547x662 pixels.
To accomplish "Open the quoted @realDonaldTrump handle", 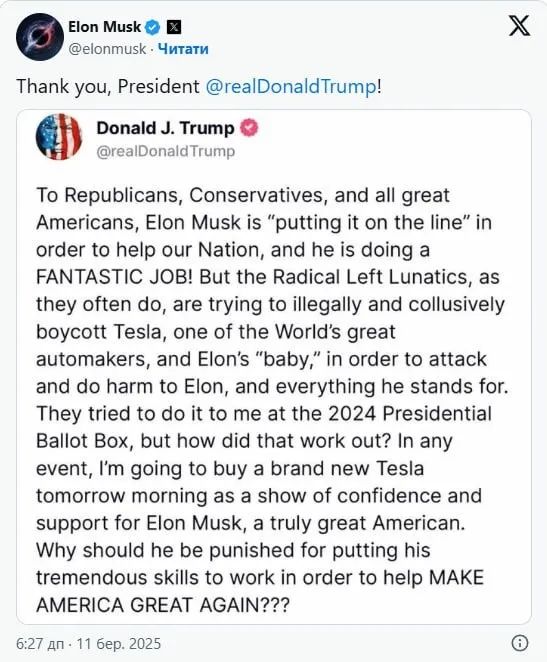I will click(165, 151).
